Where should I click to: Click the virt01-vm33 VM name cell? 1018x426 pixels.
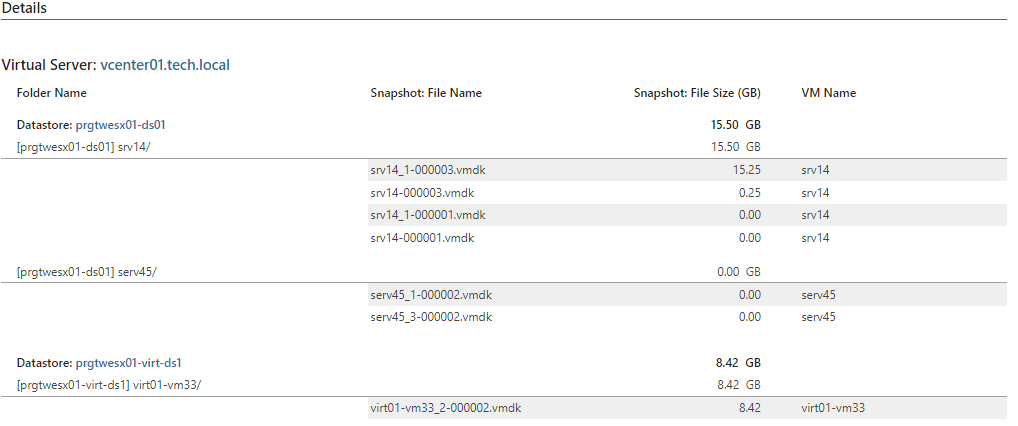[x=833, y=408]
